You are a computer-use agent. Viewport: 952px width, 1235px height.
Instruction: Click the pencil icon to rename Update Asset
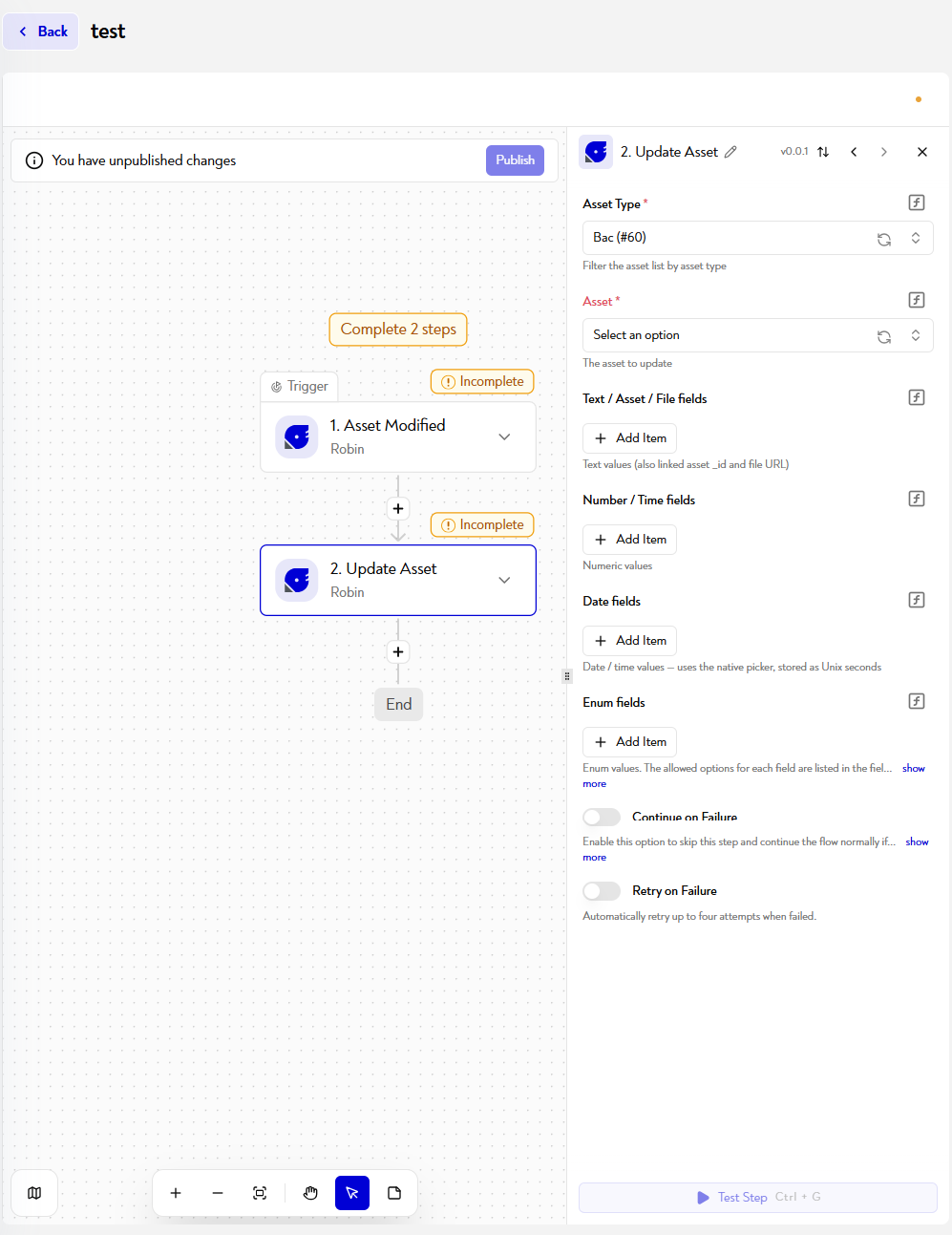(x=730, y=152)
